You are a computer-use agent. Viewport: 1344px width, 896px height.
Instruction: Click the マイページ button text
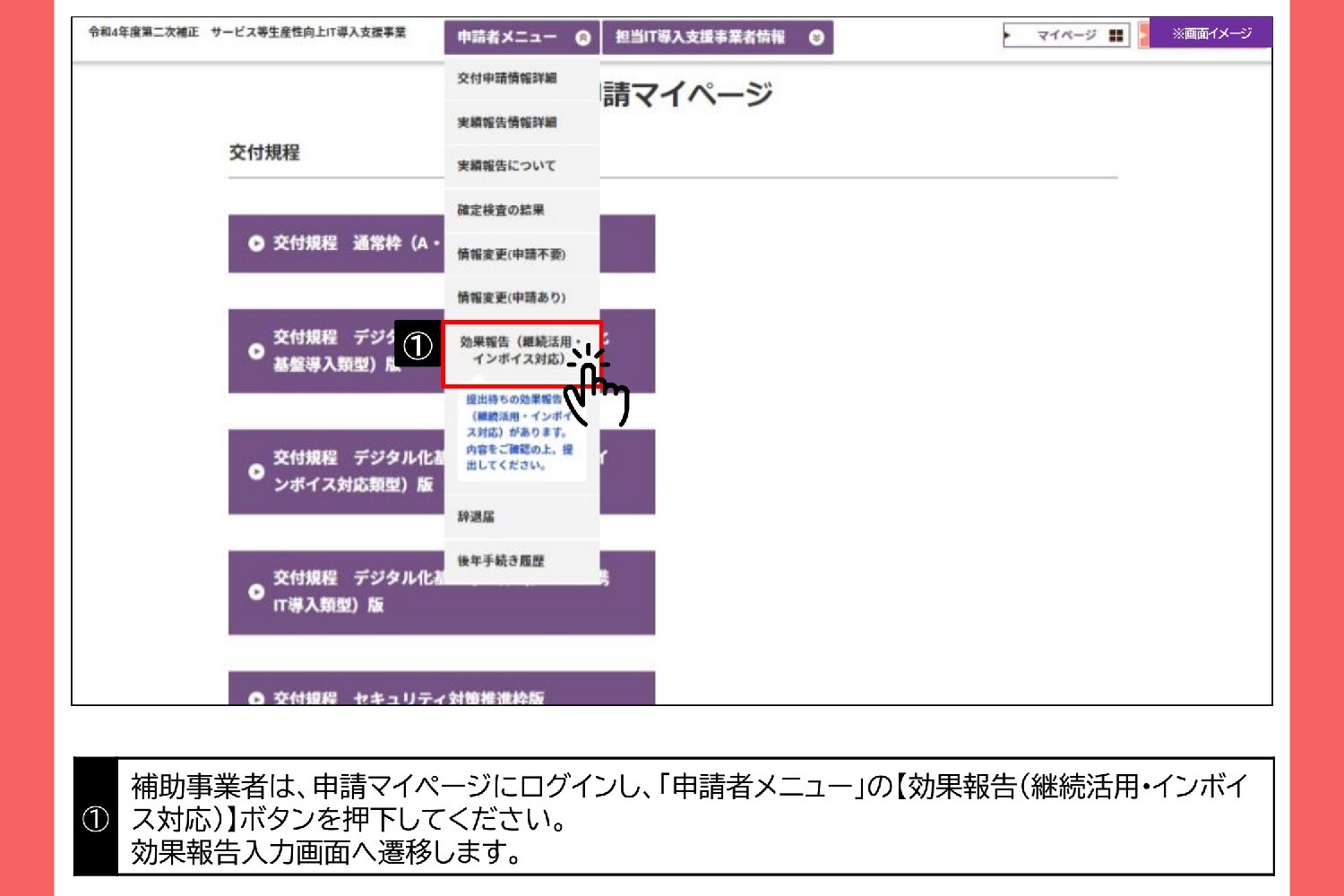coord(1066,36)
